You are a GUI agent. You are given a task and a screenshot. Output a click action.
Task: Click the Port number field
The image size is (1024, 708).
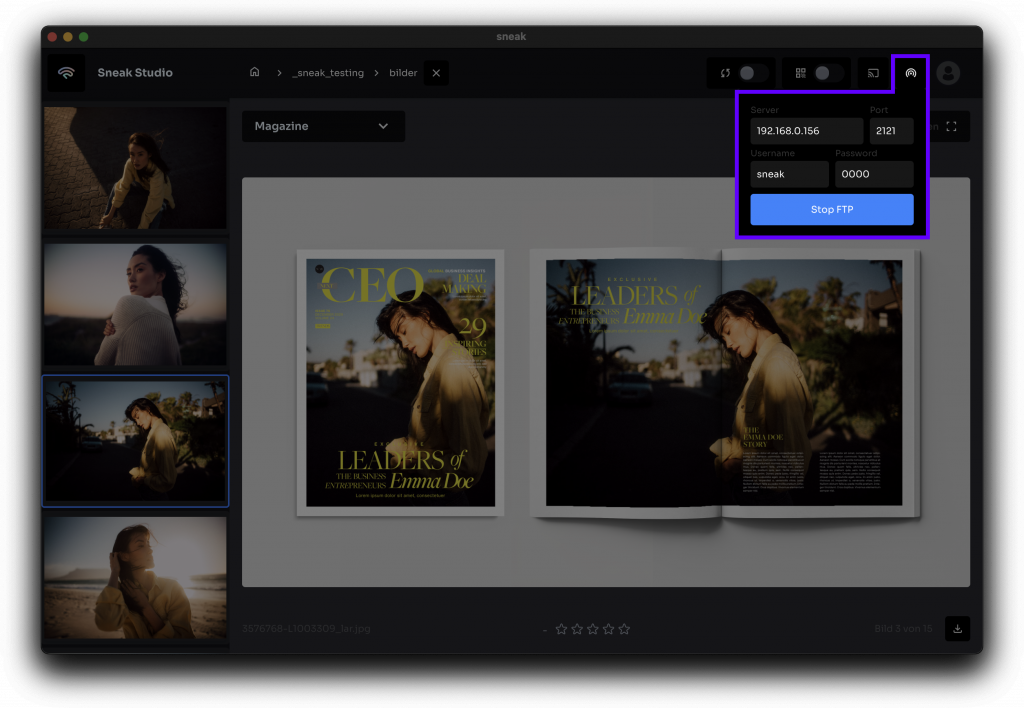coord(891,131)
